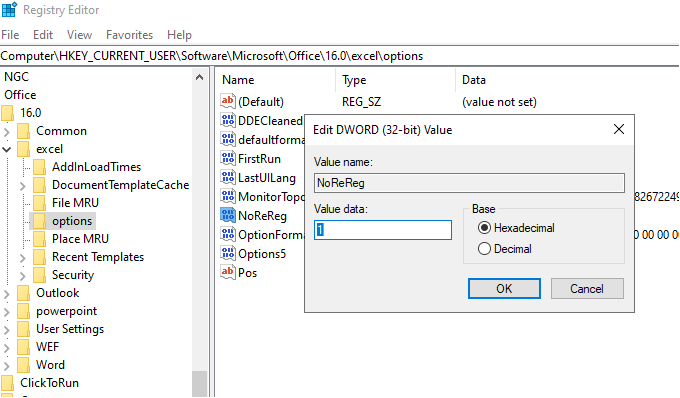
Task: Click the OptionFormat binary value icon
Action: (228, 235)
